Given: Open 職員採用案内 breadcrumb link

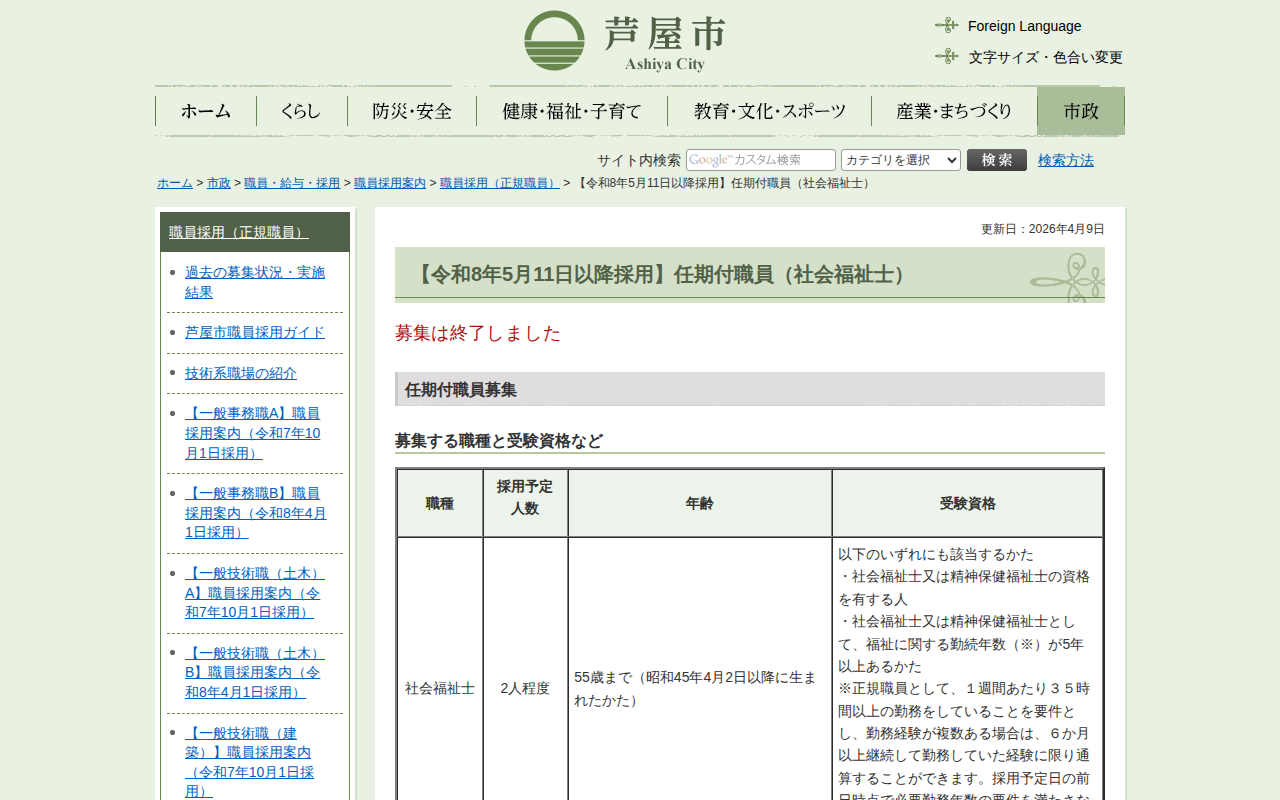Looking at the screenshot, I should pyautogui.click(x=389, y=183).
